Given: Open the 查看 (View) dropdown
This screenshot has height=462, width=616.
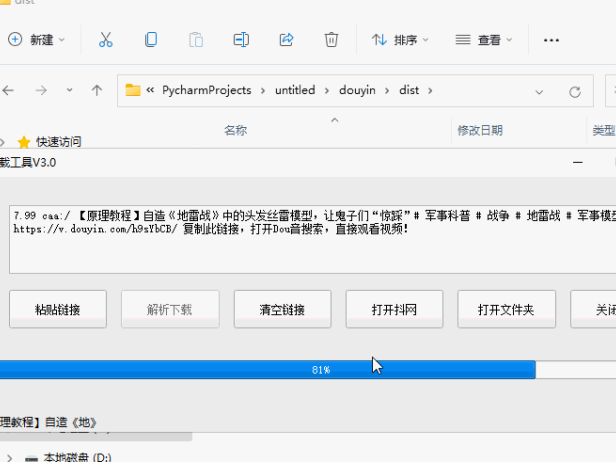Looking at the screenshot, I should (484, 40).
